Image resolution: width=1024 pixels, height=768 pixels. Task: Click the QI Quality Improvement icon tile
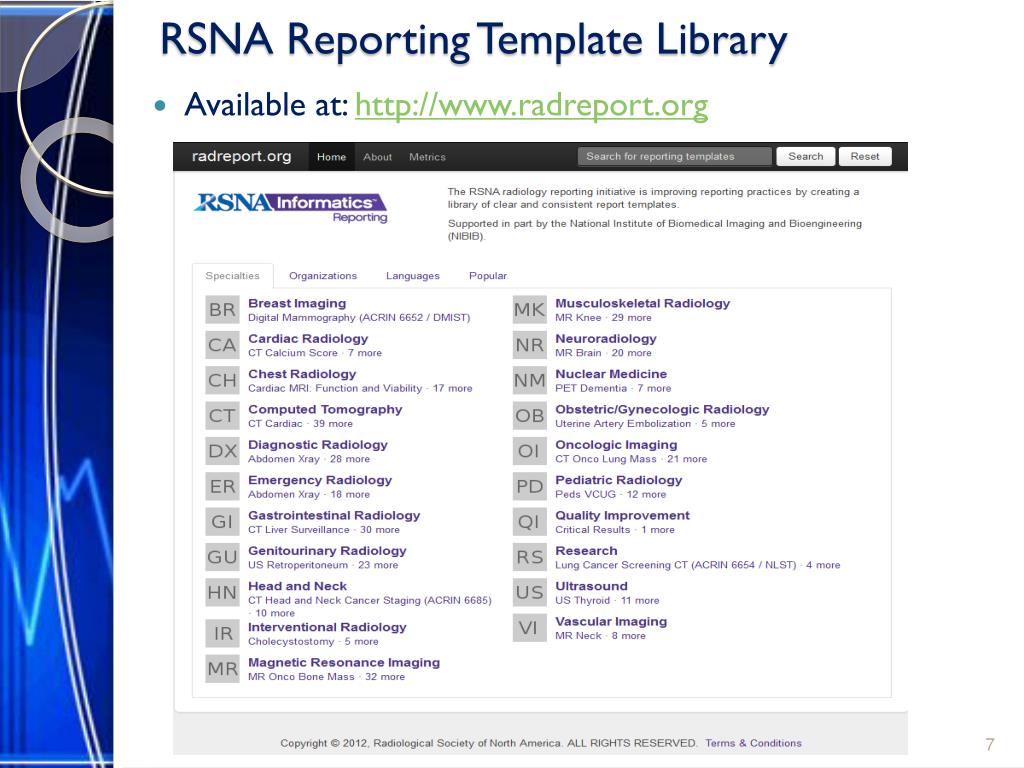pos(530,522)
